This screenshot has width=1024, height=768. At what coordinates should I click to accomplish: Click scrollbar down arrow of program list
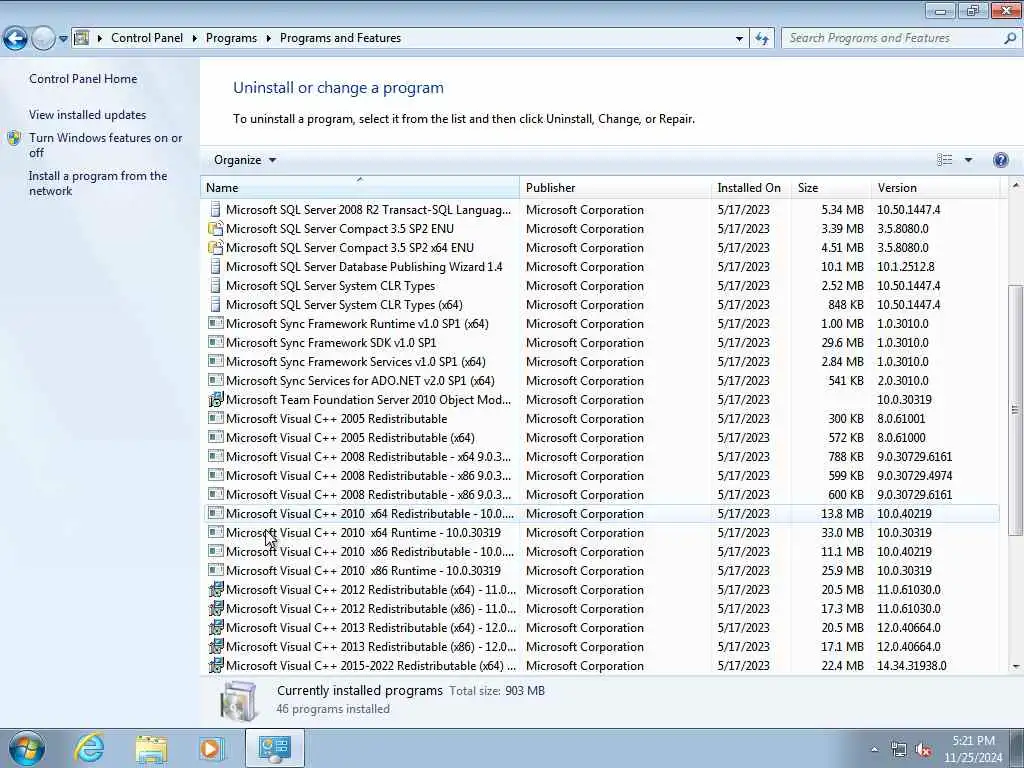(x=1016, y=666)
